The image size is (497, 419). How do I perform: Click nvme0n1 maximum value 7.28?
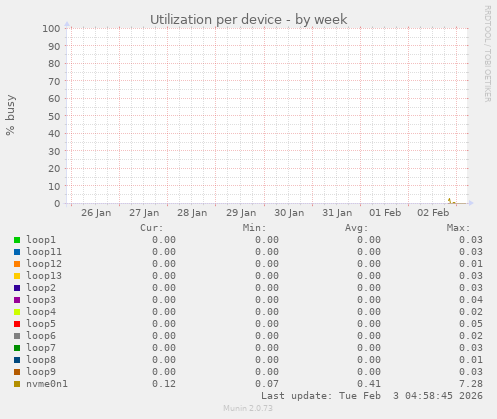[x=471, y=384]
